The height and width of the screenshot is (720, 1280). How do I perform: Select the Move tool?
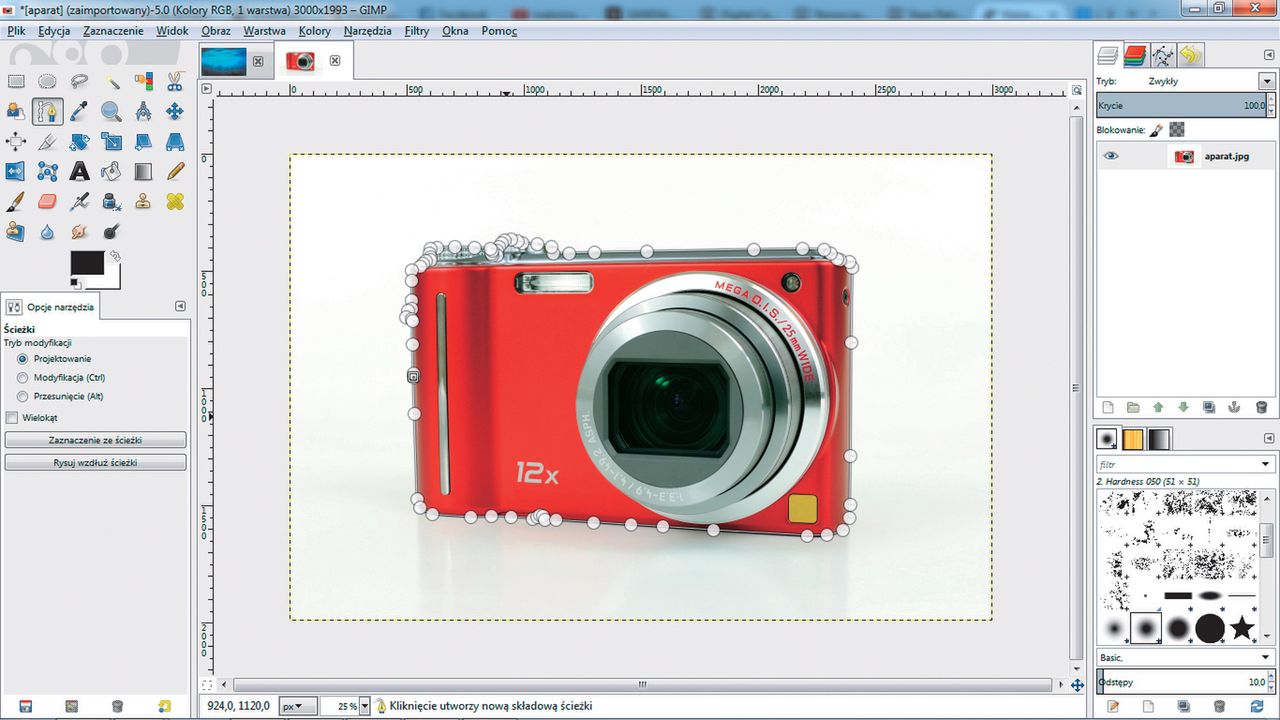click(x=175, y=111)
